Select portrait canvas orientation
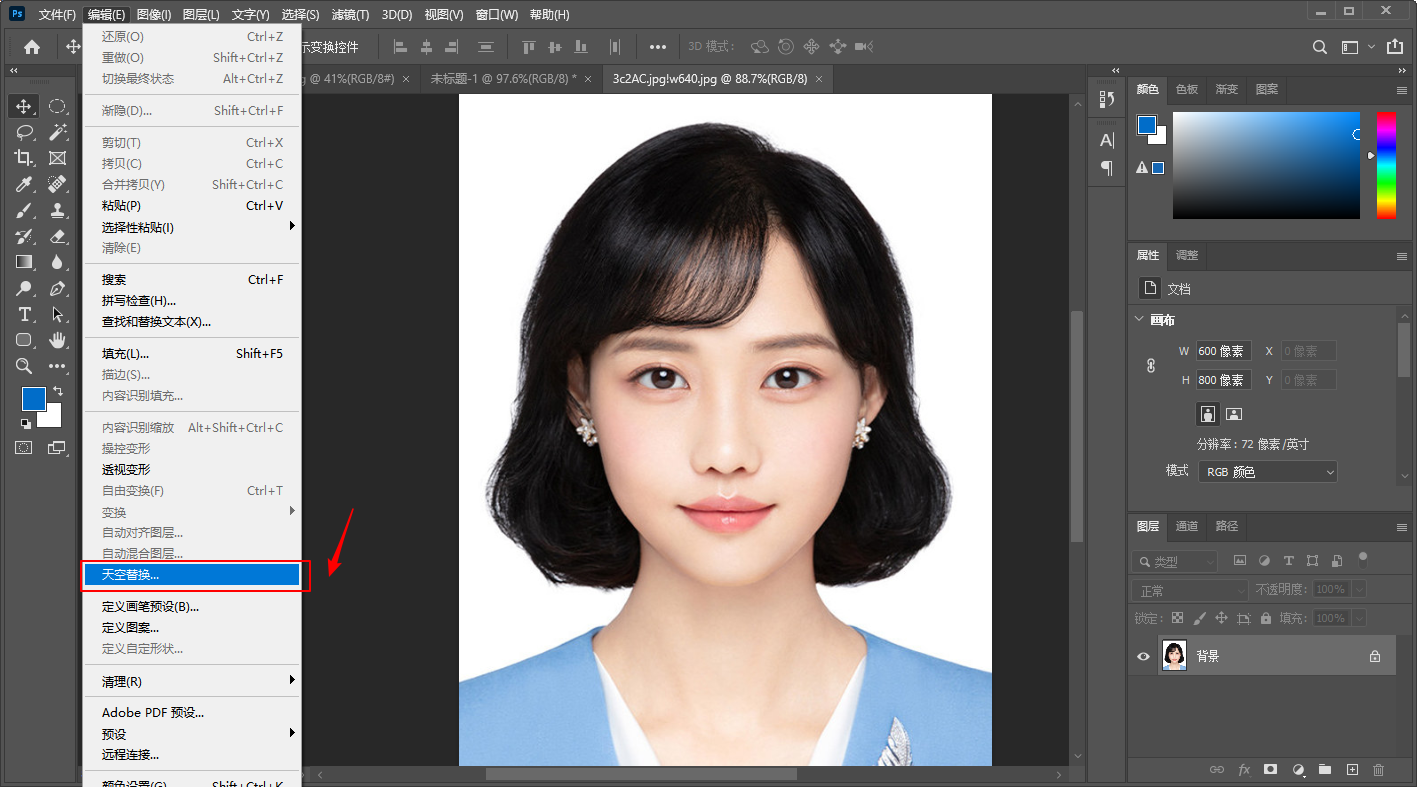Viewport: 1417px width, 787px height. coord(1209,413)
